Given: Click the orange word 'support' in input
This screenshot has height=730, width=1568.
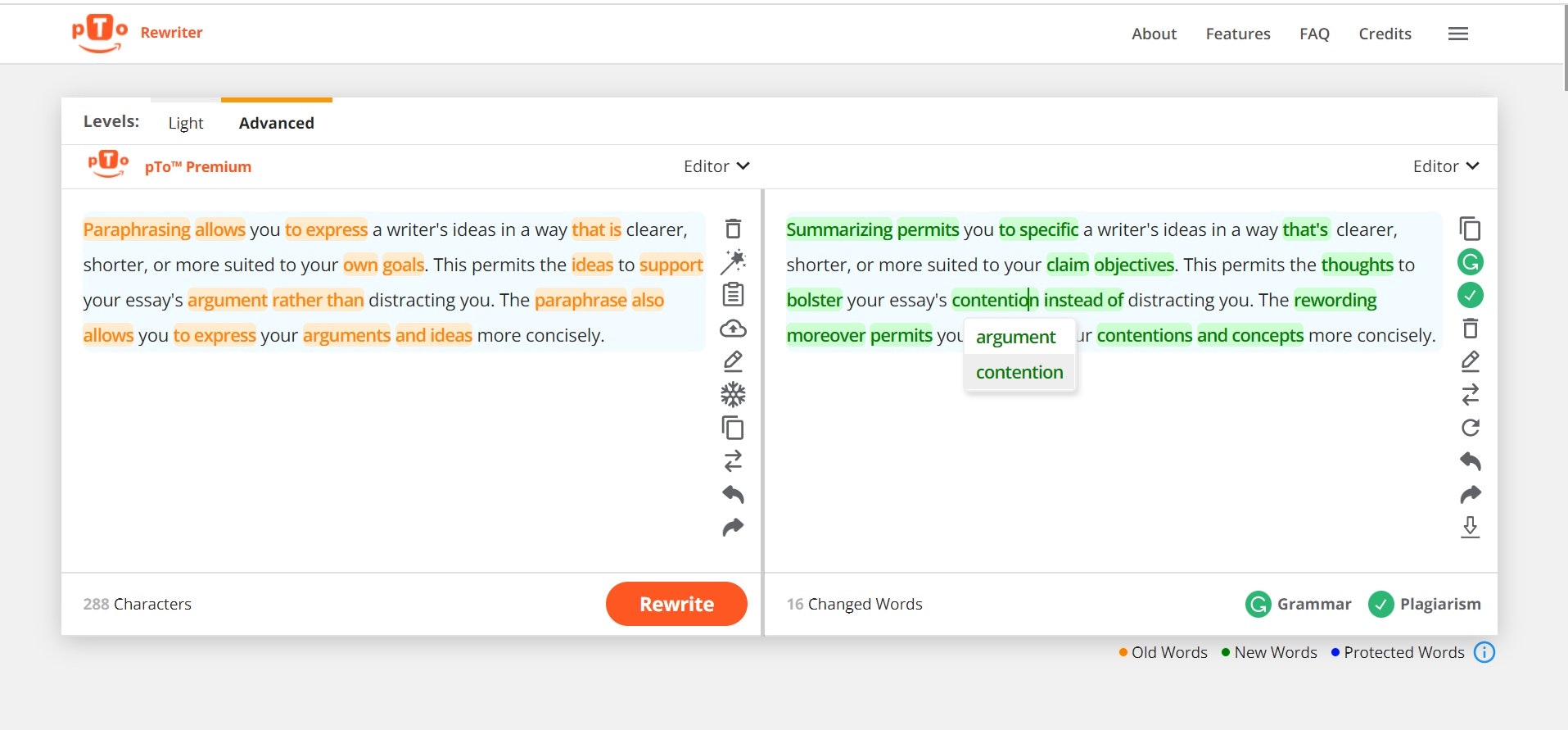Looking at the screenshot, I should 671,265.
